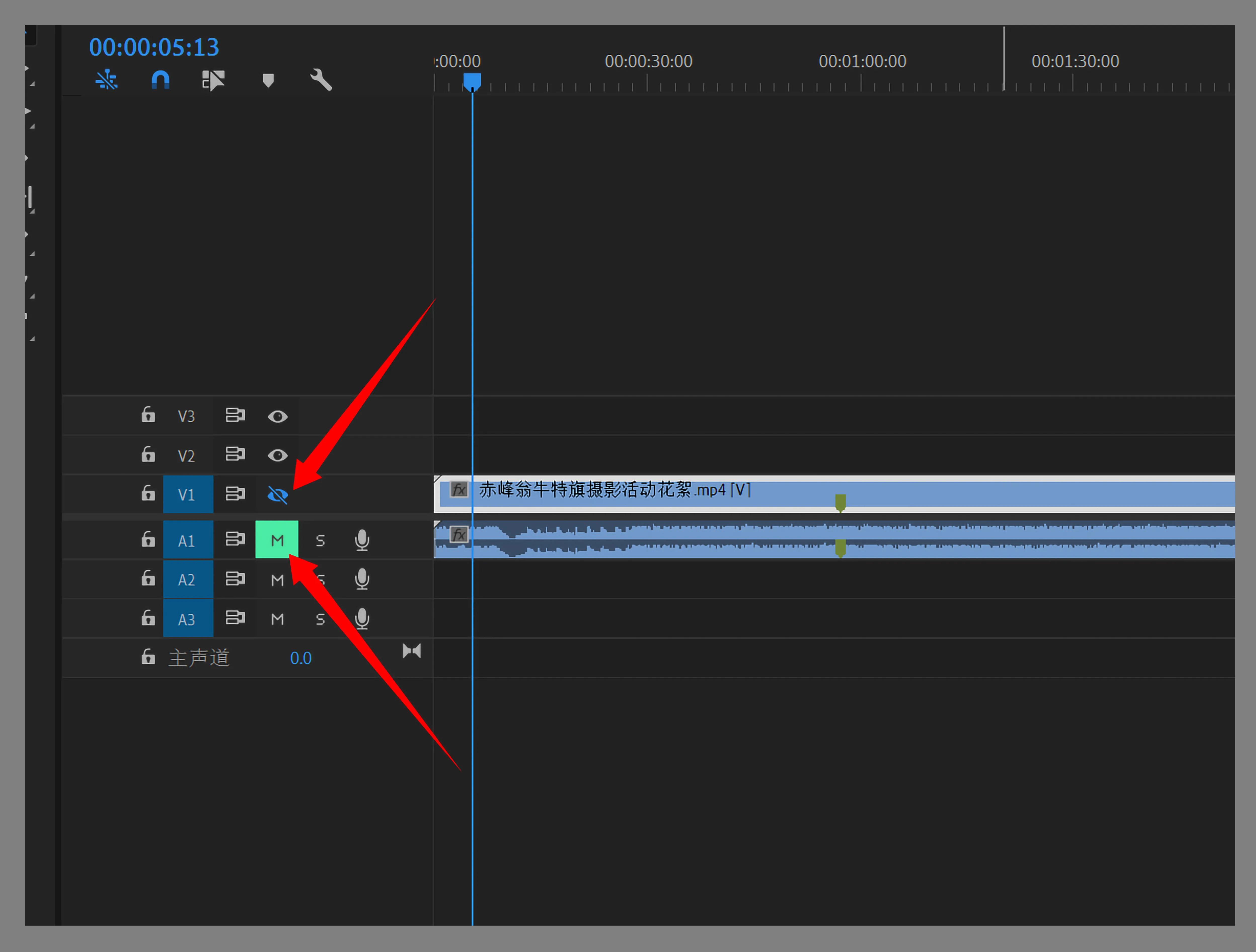This screenshot has height=952, width=1256.
Task: Click the linked selection icon
Action: (x=213, y=80)
